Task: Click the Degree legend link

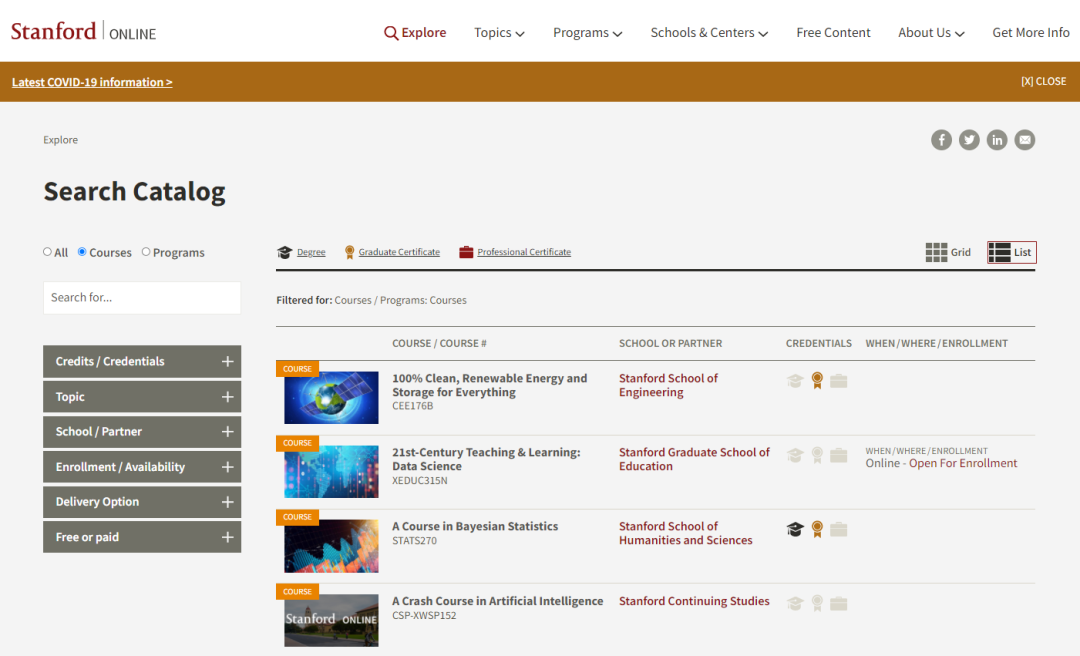Action: click(311, 252)
